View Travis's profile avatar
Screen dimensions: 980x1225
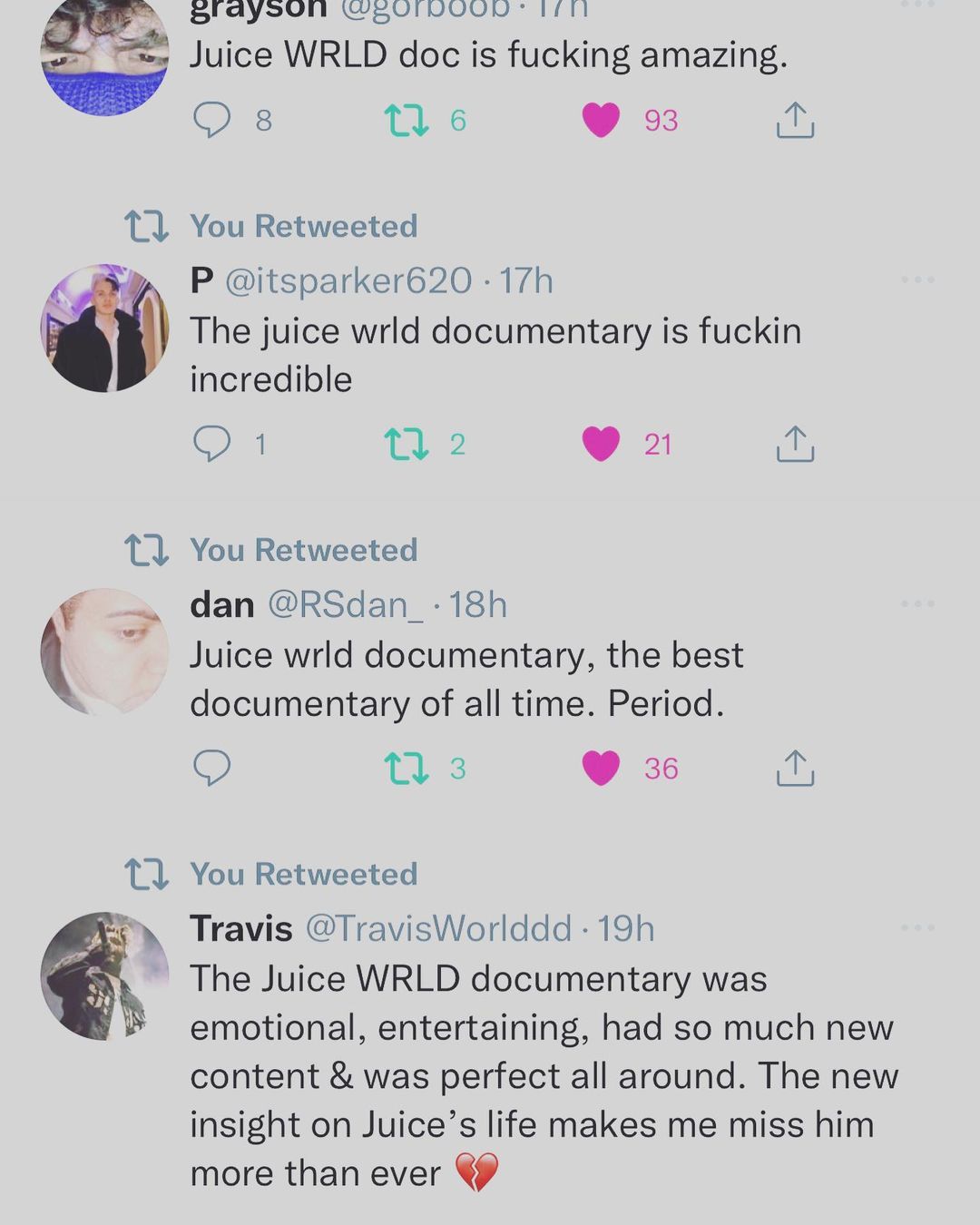pos(105,975)
